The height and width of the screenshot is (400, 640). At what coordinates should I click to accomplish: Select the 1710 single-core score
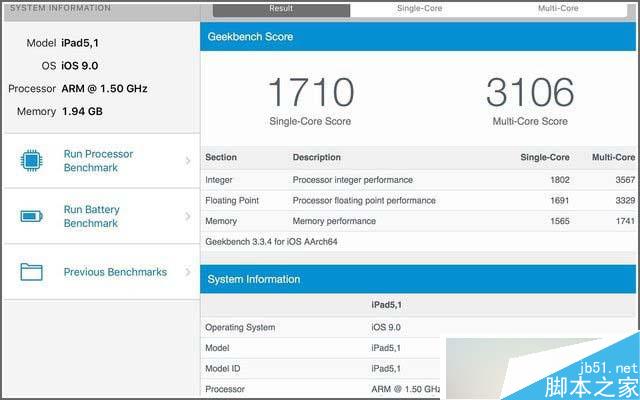pos(311,92)
